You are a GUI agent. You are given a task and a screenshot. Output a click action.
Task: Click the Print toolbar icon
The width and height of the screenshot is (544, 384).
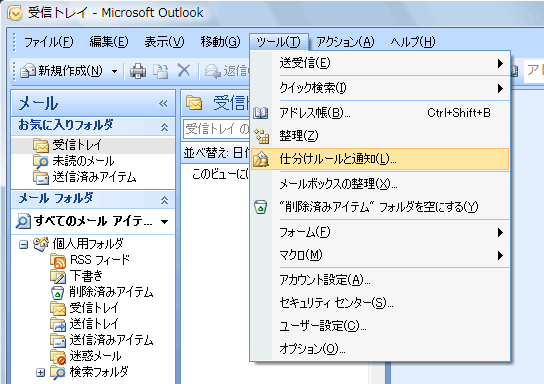click(138, 71)
